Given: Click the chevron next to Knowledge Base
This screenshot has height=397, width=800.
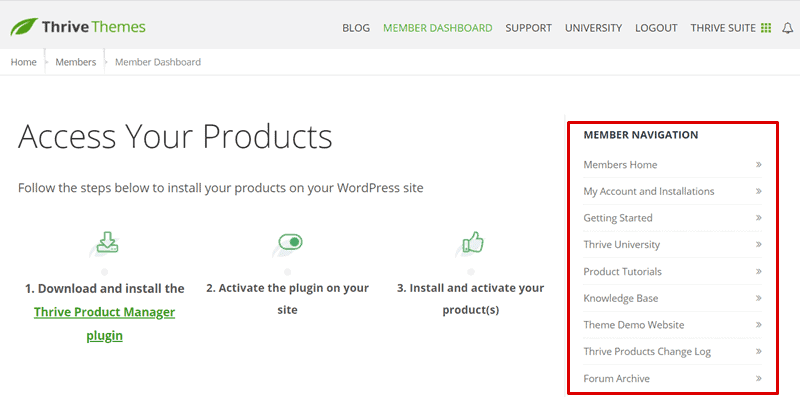Looking at the screenshot, I should tap(759, 298).
